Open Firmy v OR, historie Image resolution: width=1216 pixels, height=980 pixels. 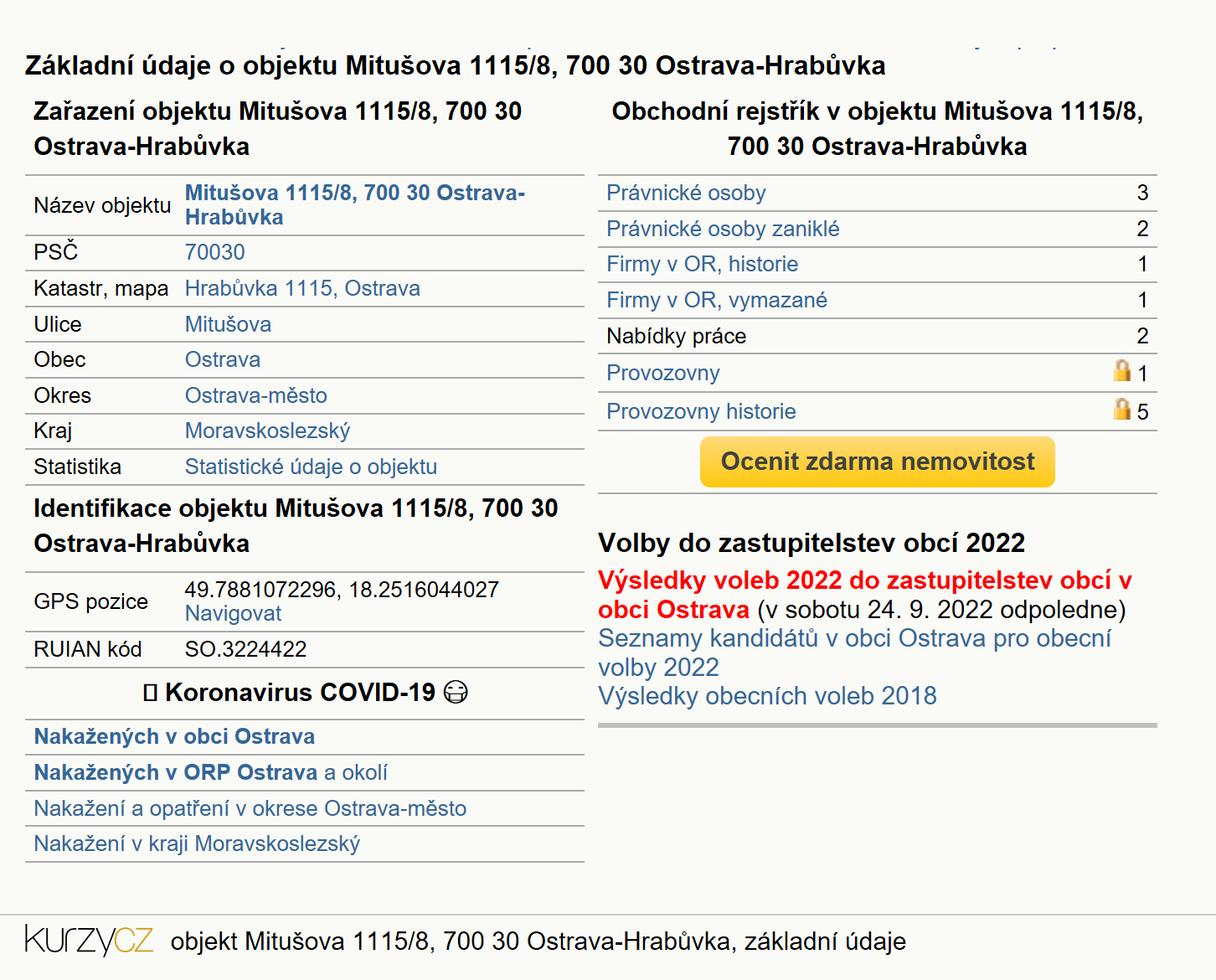pyautogui.click(x=702, y=265)
